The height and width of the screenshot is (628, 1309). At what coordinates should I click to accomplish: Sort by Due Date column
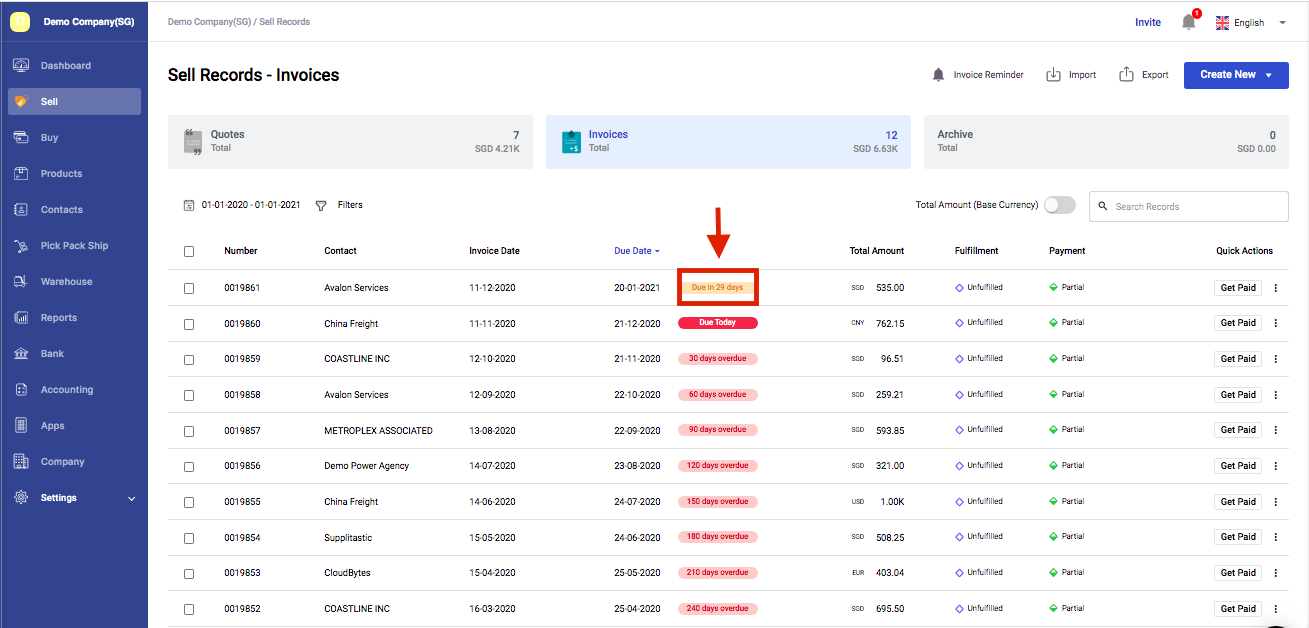[636, 251]
